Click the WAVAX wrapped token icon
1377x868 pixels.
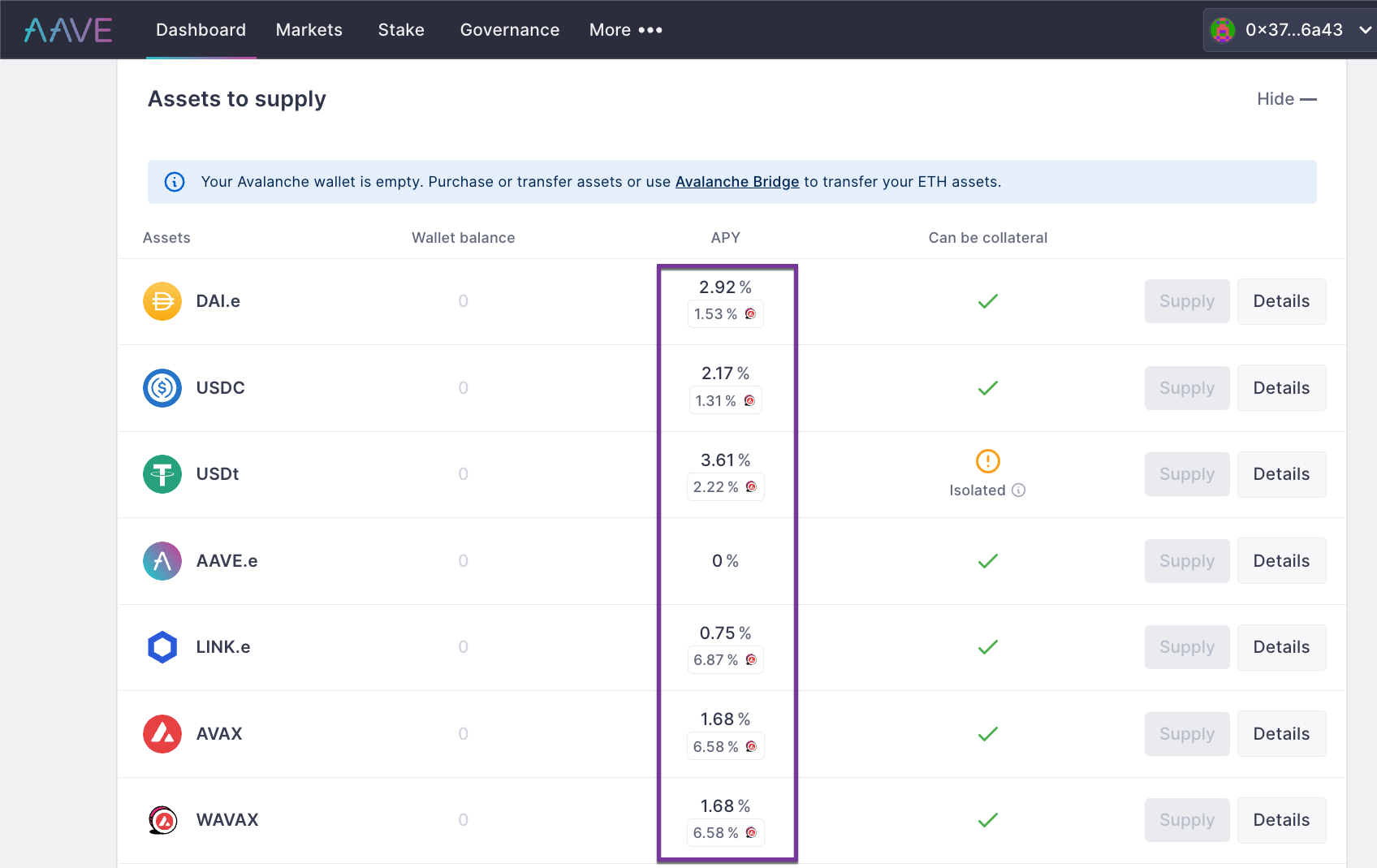162,820
